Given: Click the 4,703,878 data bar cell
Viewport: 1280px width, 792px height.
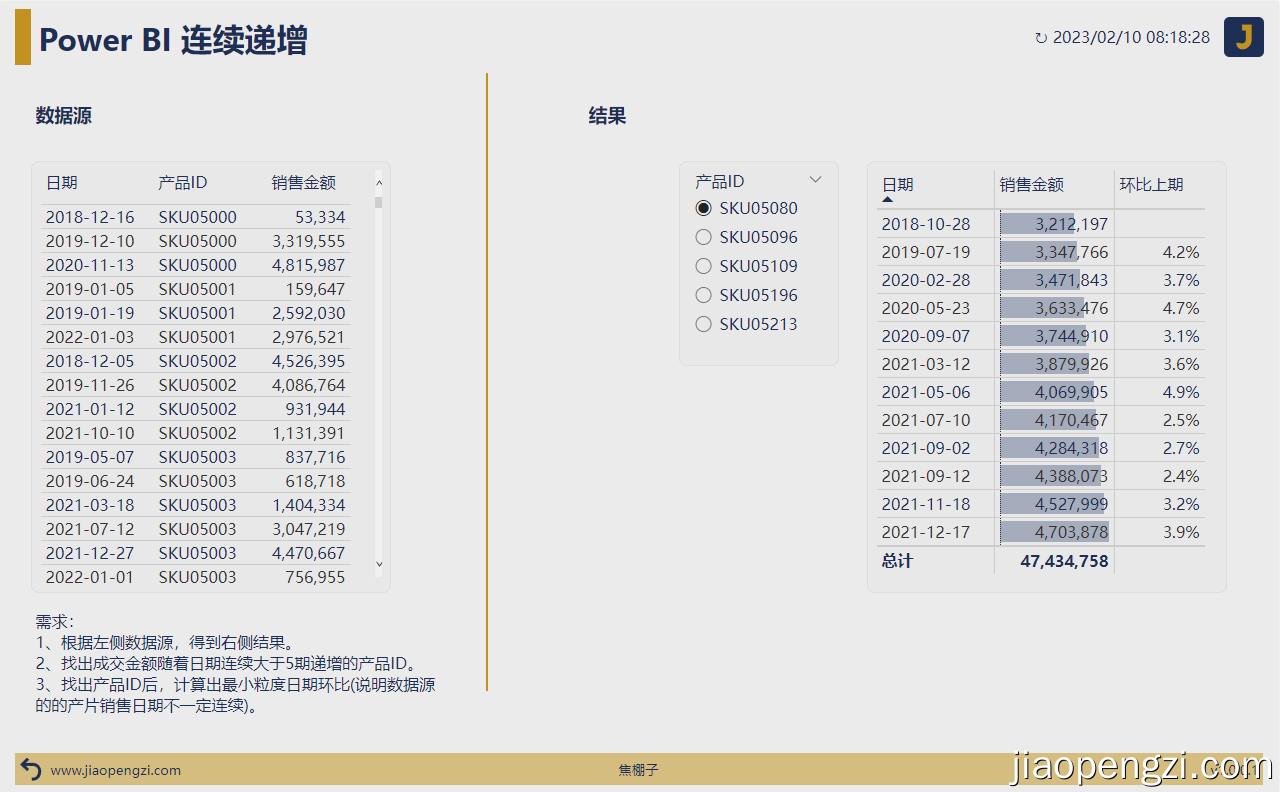Looking at the screenshot, I should pyautogui.click(x=1054, y=532).
